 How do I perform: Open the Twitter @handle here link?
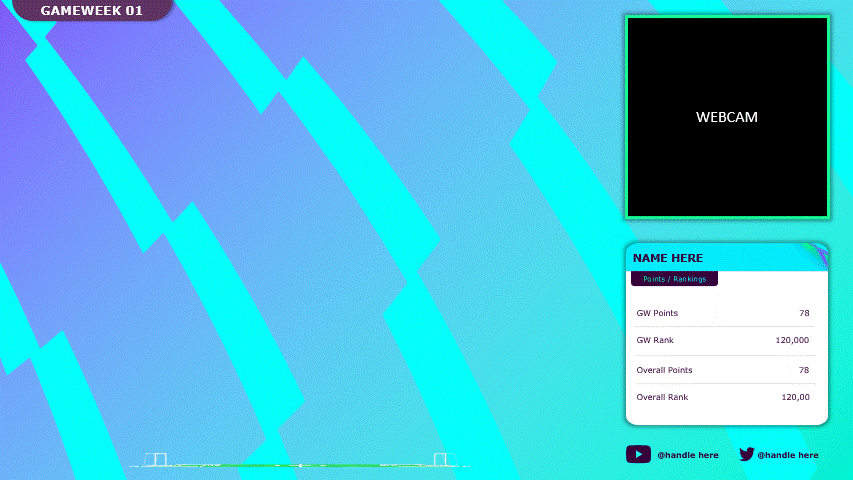787,455
